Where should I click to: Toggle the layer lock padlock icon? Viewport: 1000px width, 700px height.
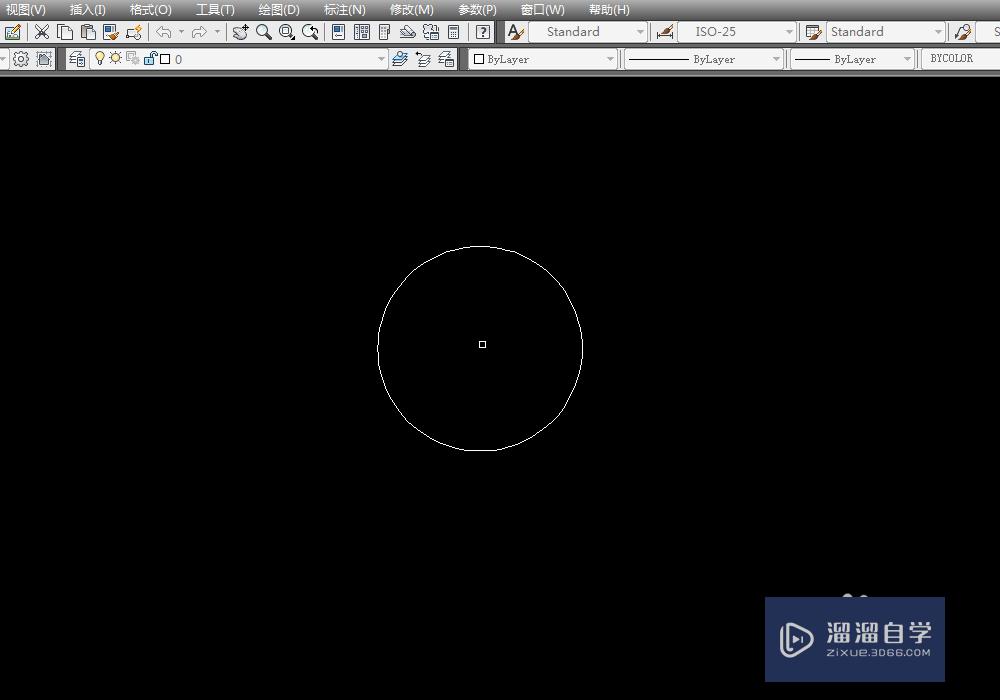152,58
